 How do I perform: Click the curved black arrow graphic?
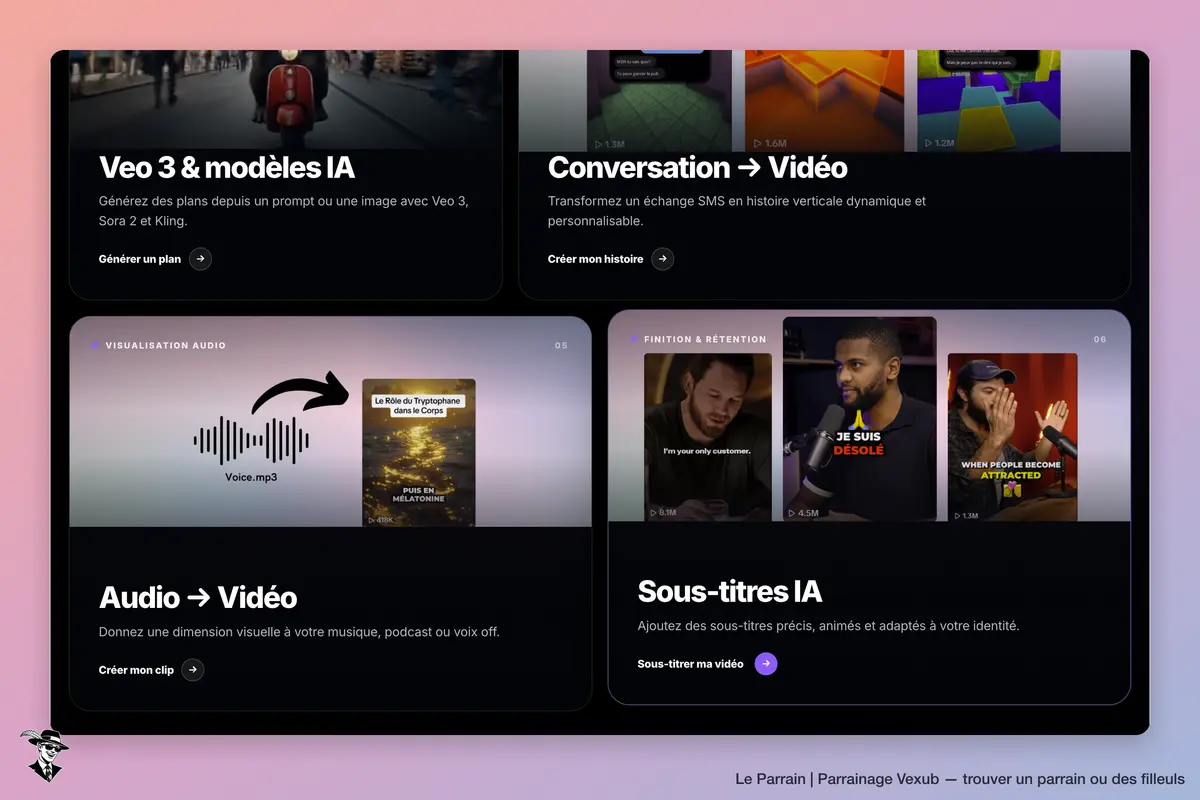(299, 393)
